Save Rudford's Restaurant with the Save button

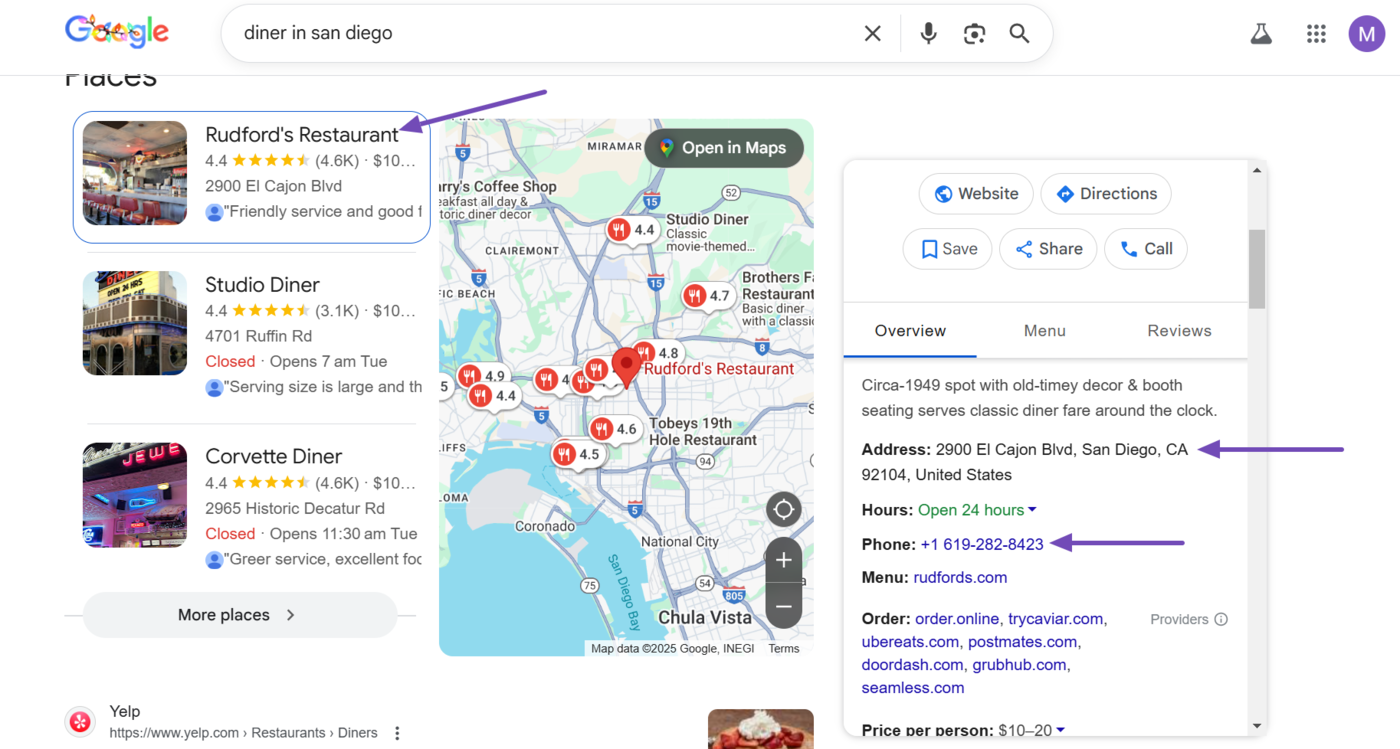(947, 248)
